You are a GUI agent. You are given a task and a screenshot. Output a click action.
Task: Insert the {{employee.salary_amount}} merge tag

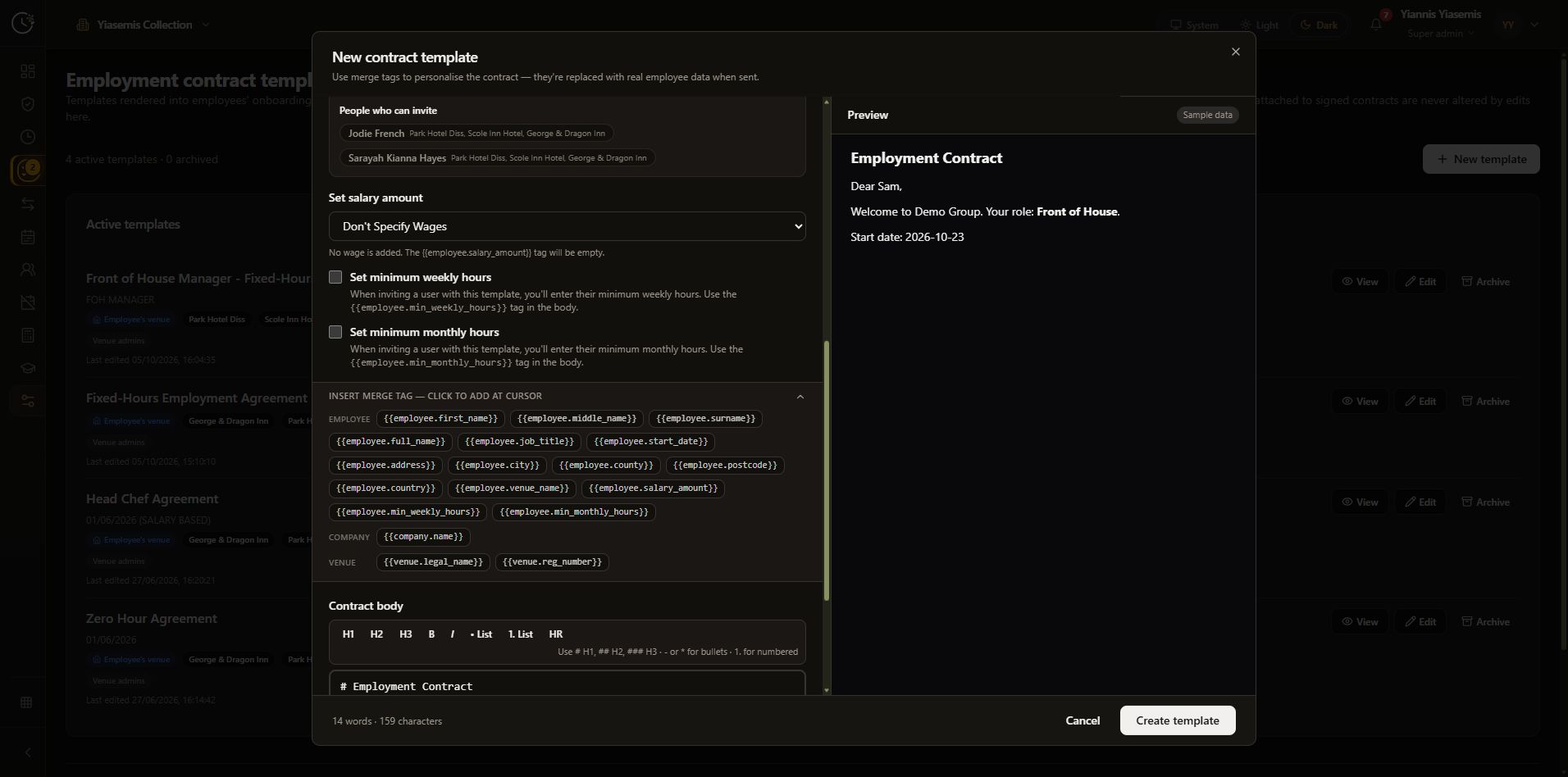(653, 488)
